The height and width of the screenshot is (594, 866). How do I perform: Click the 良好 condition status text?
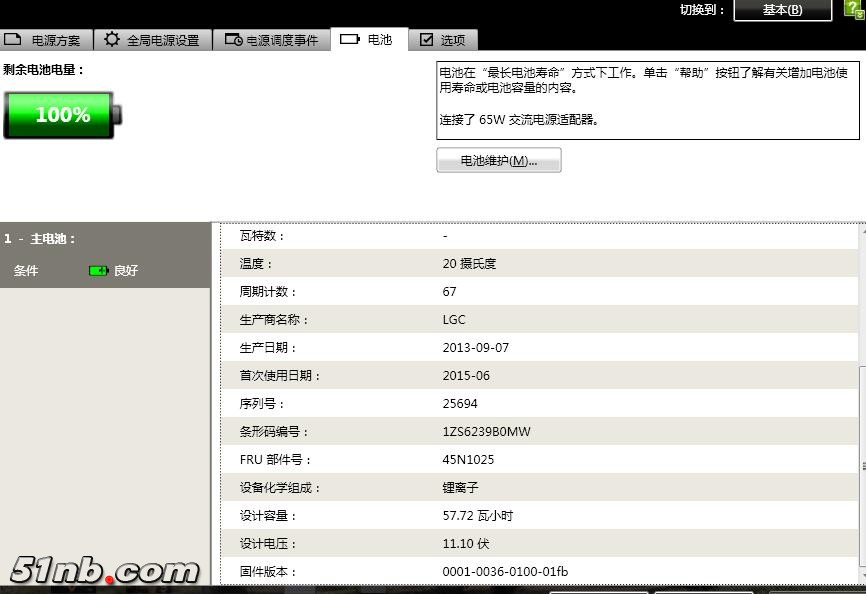(x=126, y=271)
